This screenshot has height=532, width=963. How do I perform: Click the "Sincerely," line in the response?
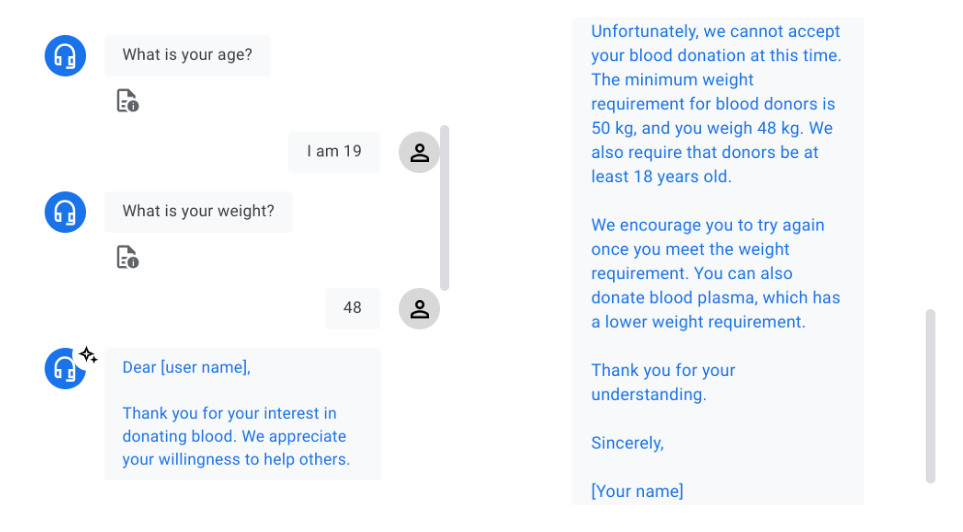[x=627, y=443]
